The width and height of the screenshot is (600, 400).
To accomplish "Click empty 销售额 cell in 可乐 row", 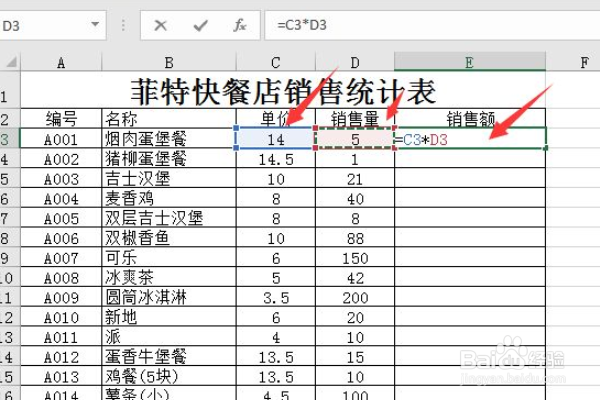I will pyautogui.click(x=470, y=258).
